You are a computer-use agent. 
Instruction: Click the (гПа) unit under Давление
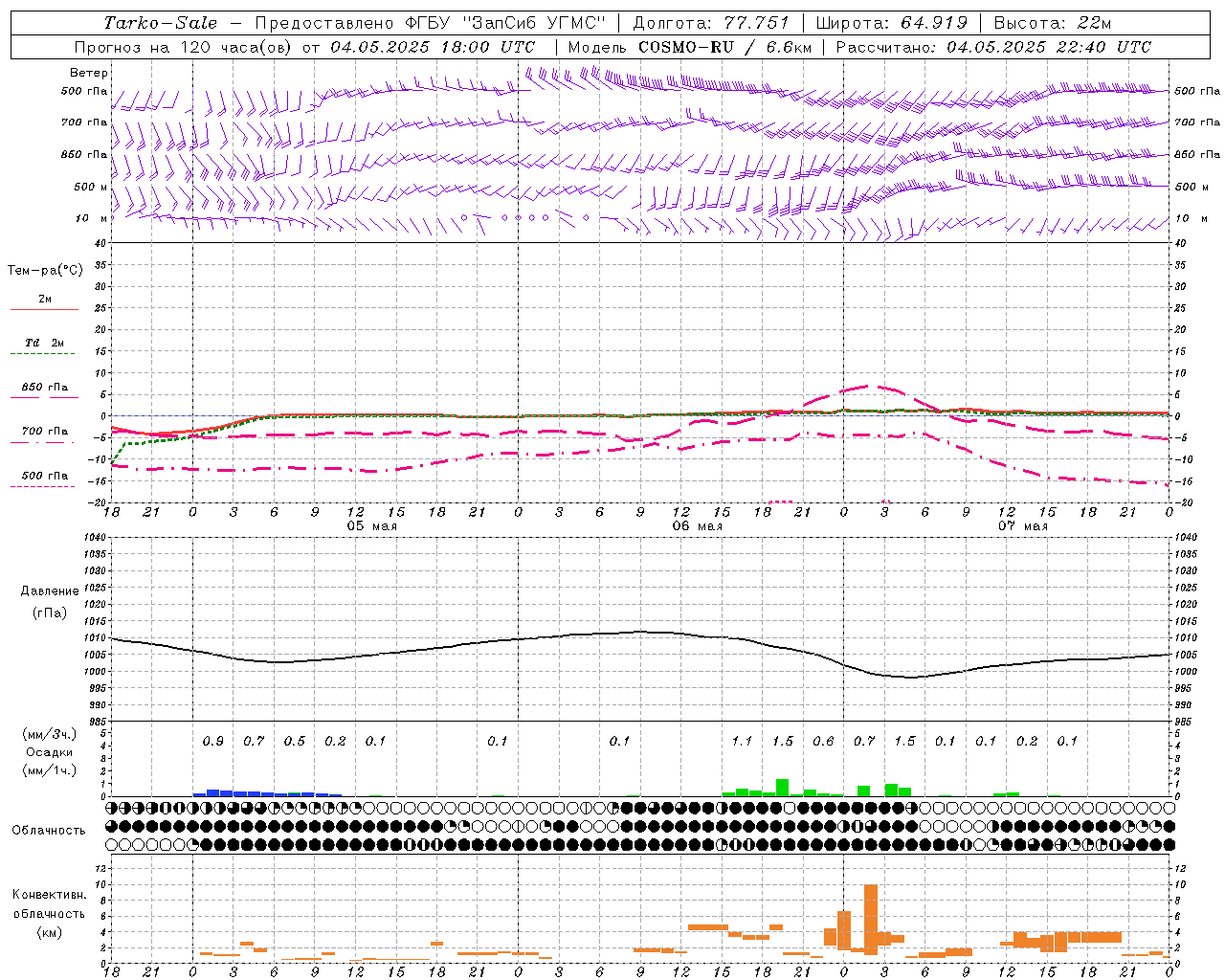[50, 612]
